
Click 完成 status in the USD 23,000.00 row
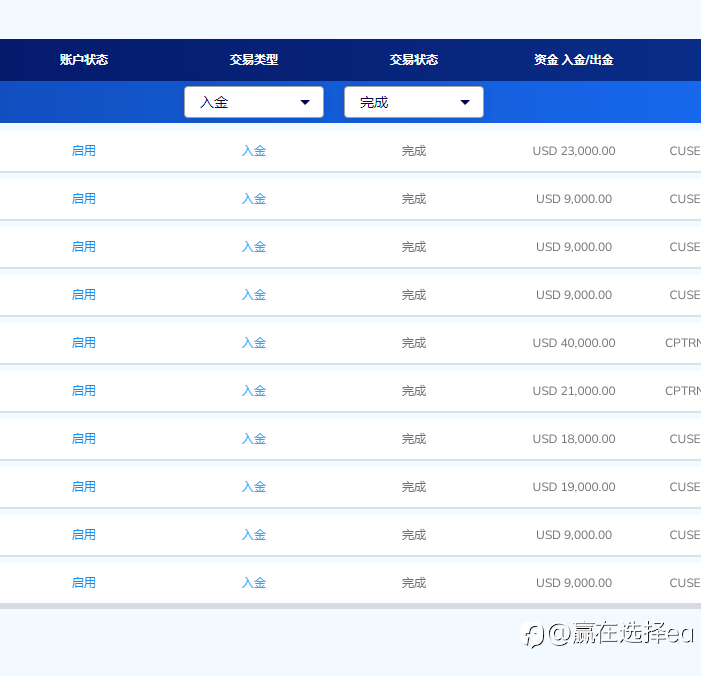(x=414, y=151)
